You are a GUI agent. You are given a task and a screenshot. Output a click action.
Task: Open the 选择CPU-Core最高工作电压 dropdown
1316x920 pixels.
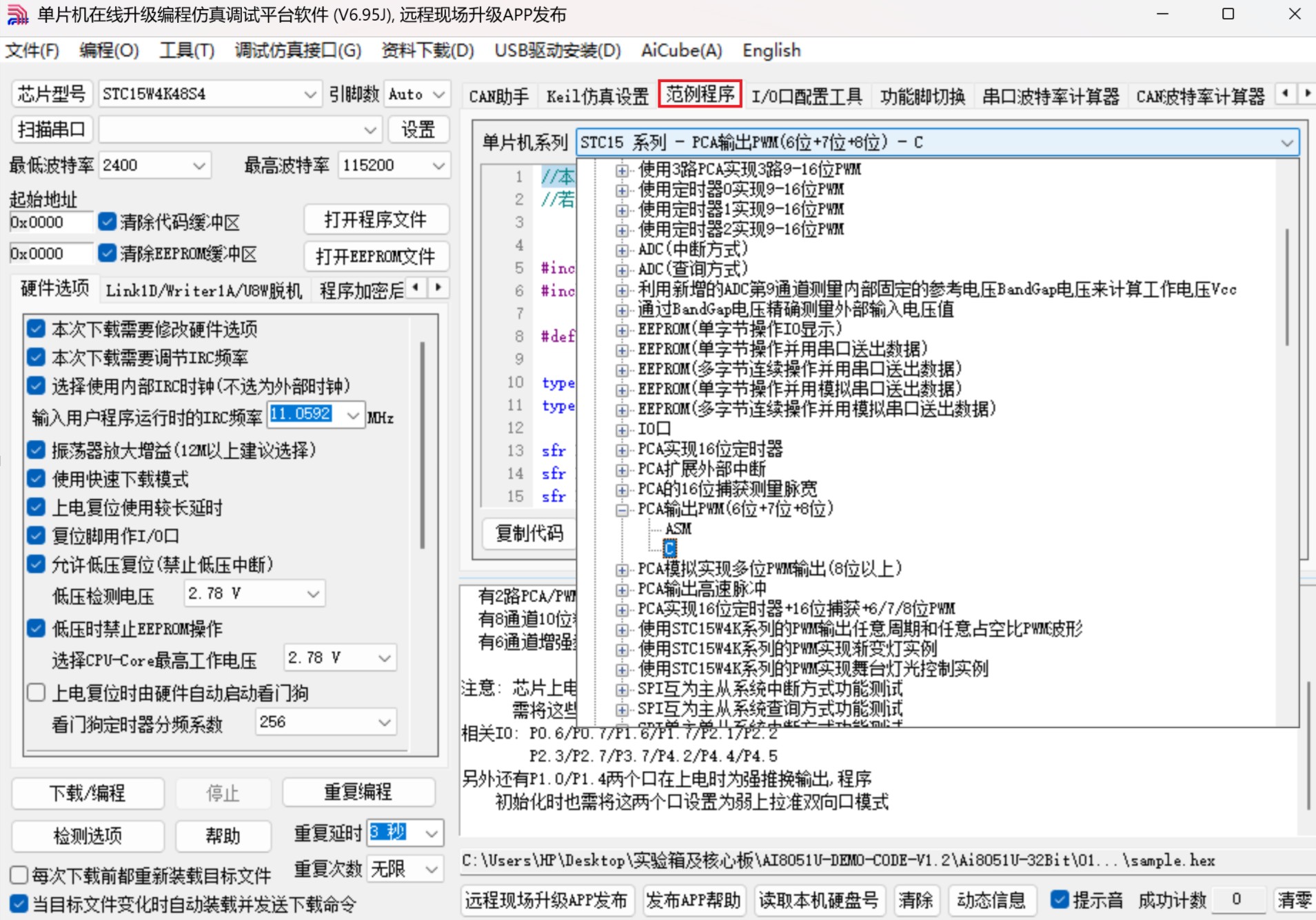point(340,658)
